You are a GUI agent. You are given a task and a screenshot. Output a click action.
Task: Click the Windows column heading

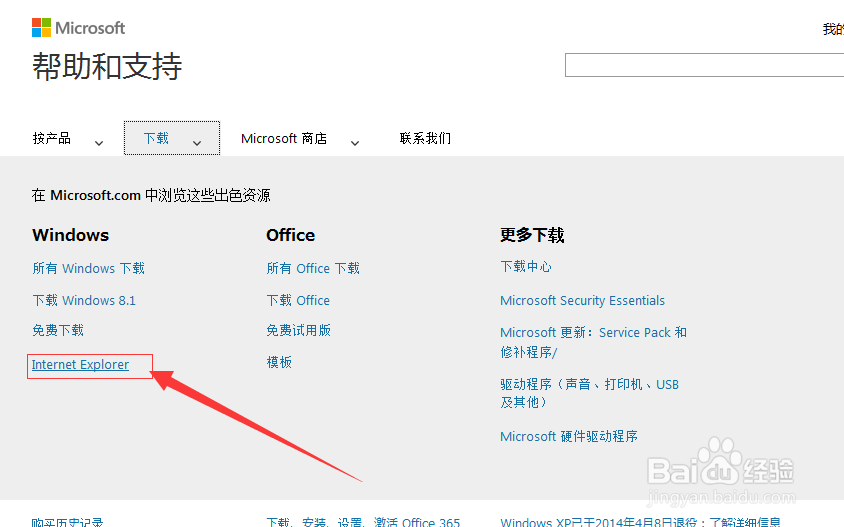coord(71,235)
